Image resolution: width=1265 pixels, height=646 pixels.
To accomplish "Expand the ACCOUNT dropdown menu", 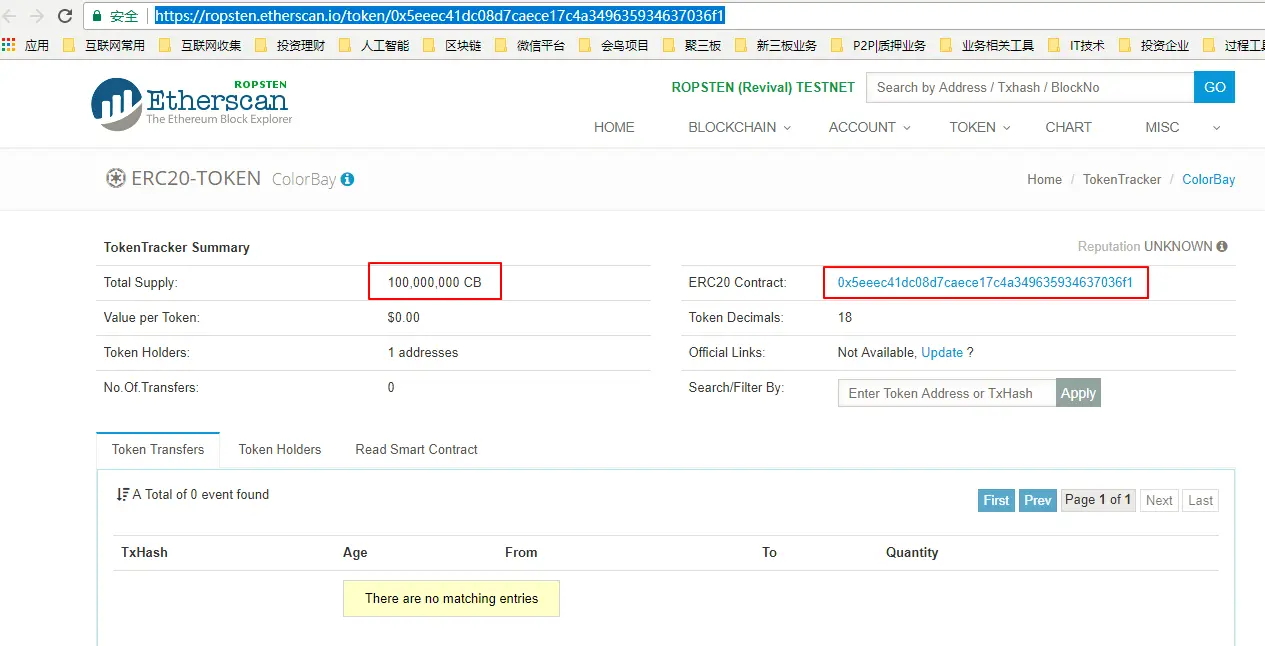I will click(x=869, y=127).
